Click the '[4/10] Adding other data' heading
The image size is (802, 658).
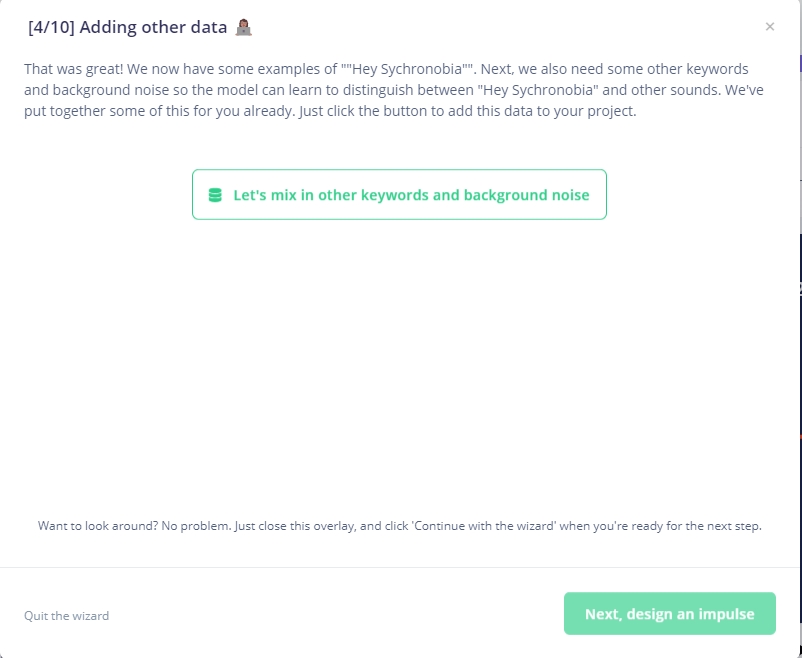point(130,27)
